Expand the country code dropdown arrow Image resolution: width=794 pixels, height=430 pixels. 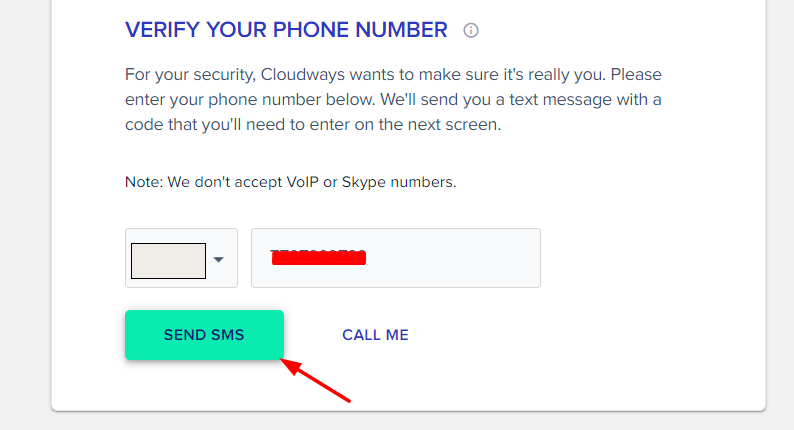(x=219, y=260)
